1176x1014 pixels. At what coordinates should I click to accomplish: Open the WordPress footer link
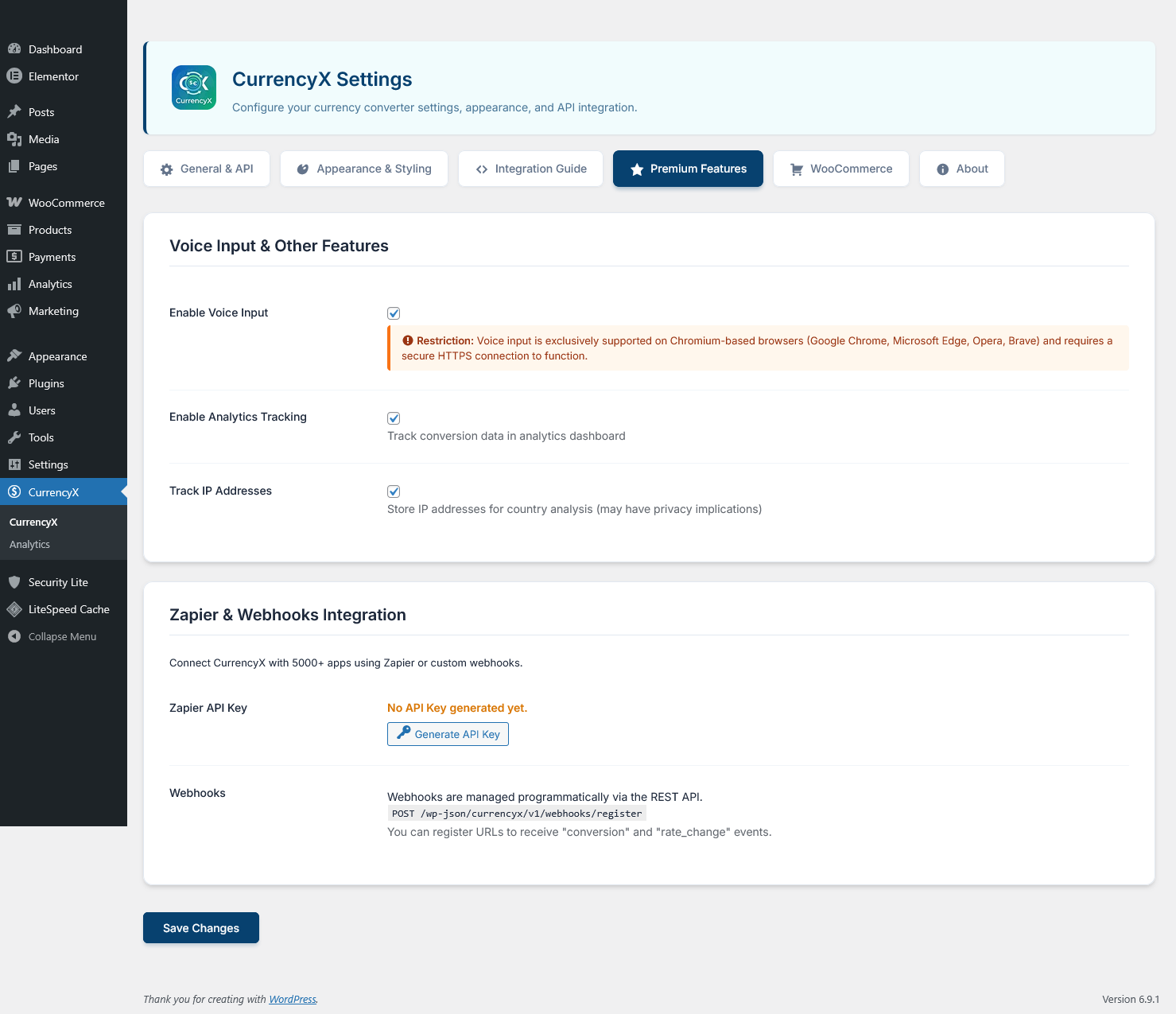coord(292,999)
